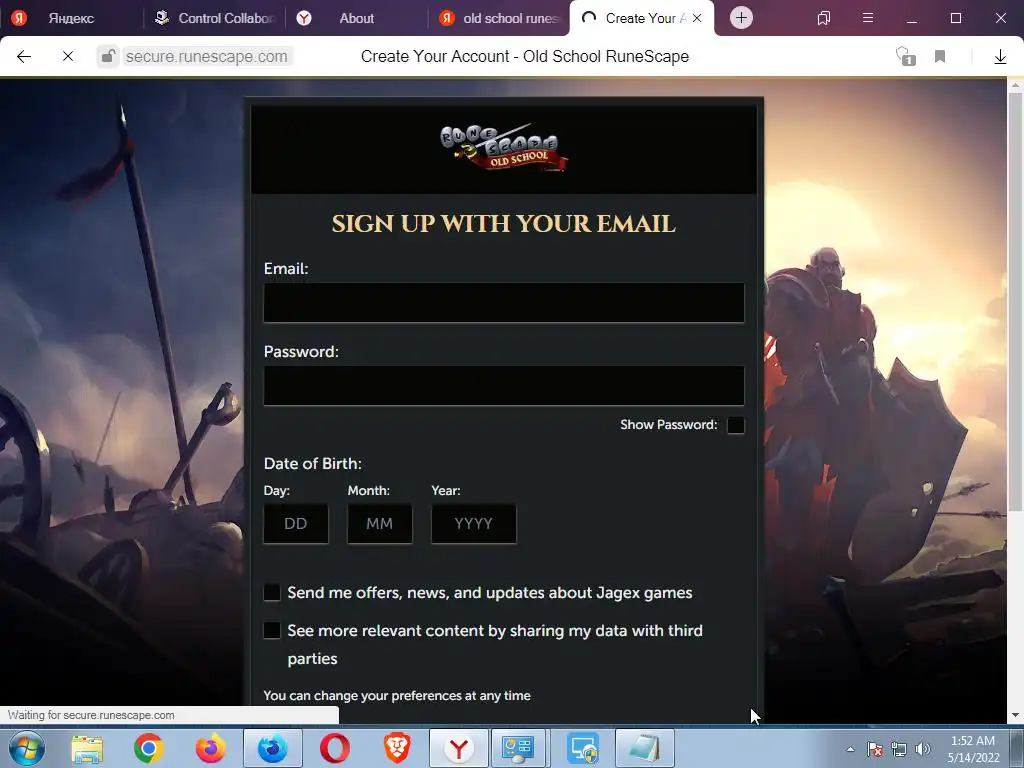Close the Create Your Account tab

(x=697, y=18)
